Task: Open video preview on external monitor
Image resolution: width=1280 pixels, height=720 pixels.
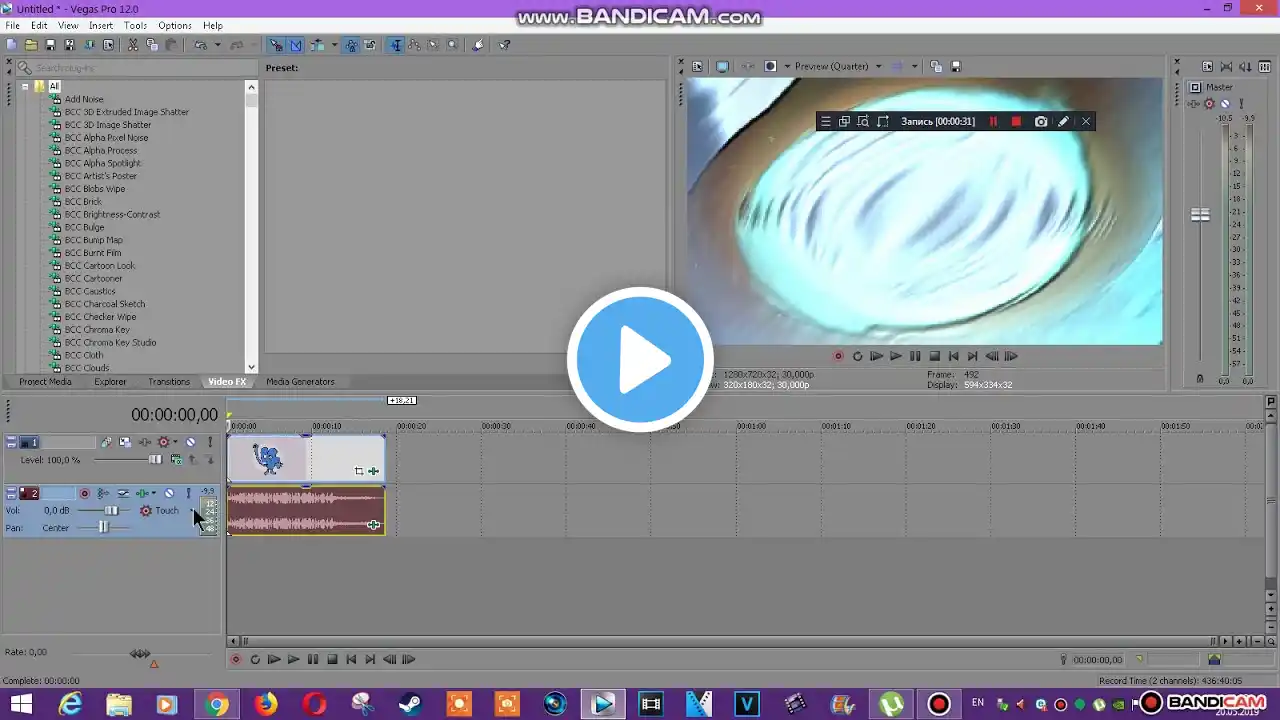Action: coord(722,67)
